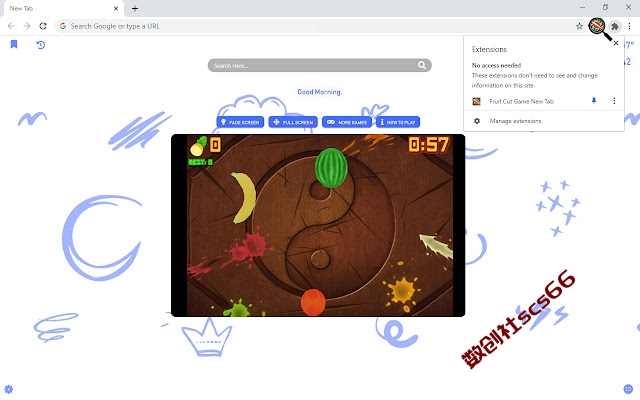Reload the page with the refresh icon

43,26
